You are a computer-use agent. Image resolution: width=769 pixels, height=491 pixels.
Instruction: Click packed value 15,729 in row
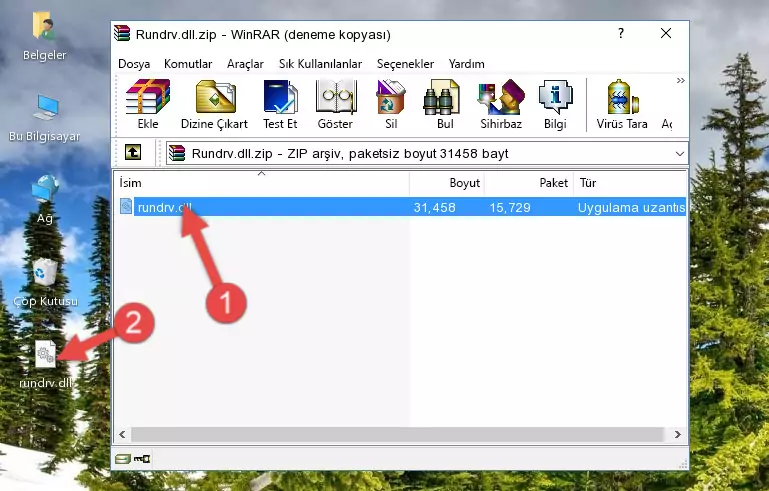tap(510, 207)
